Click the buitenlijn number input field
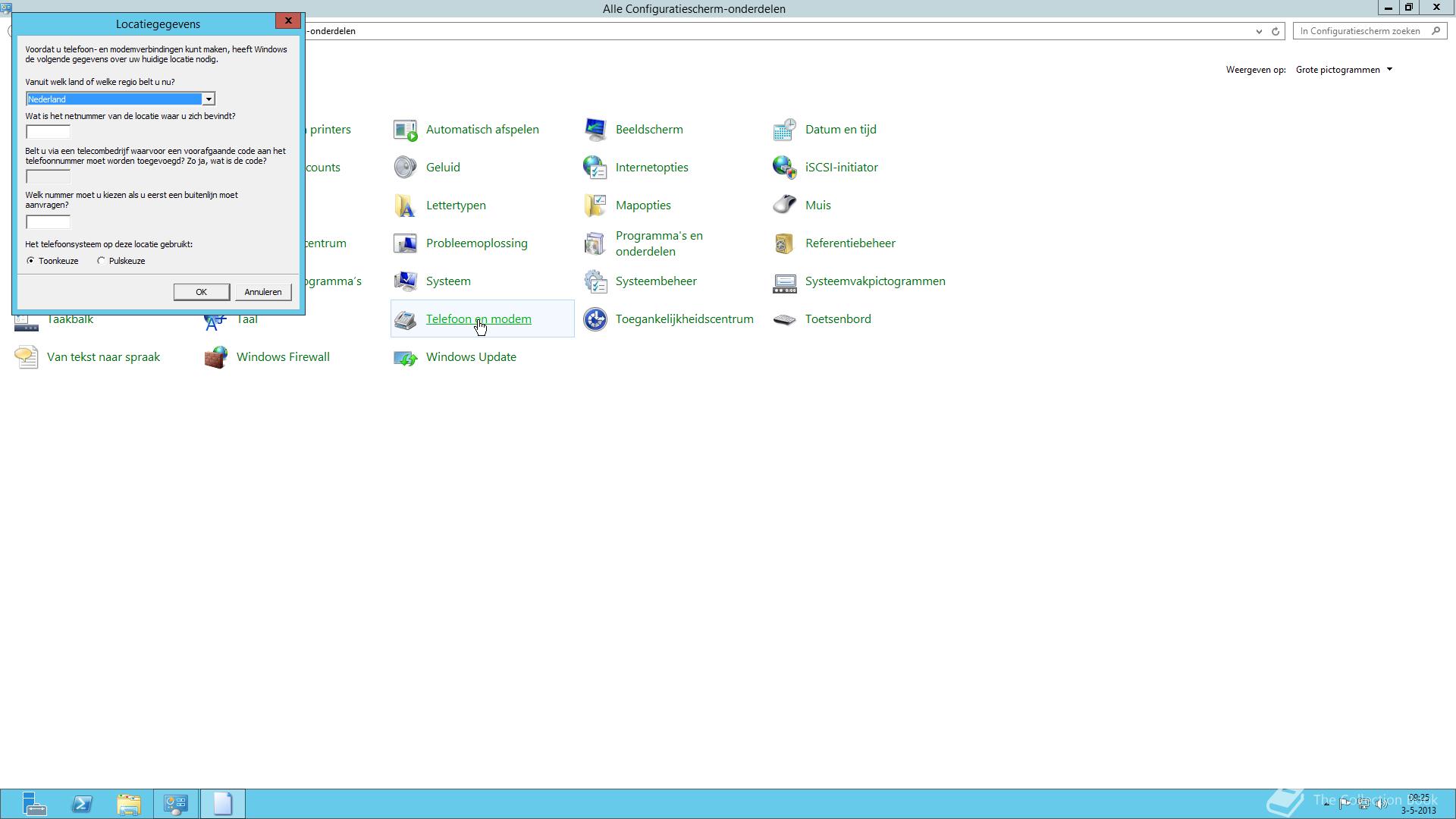1456x819 pixels. (48, 222)
